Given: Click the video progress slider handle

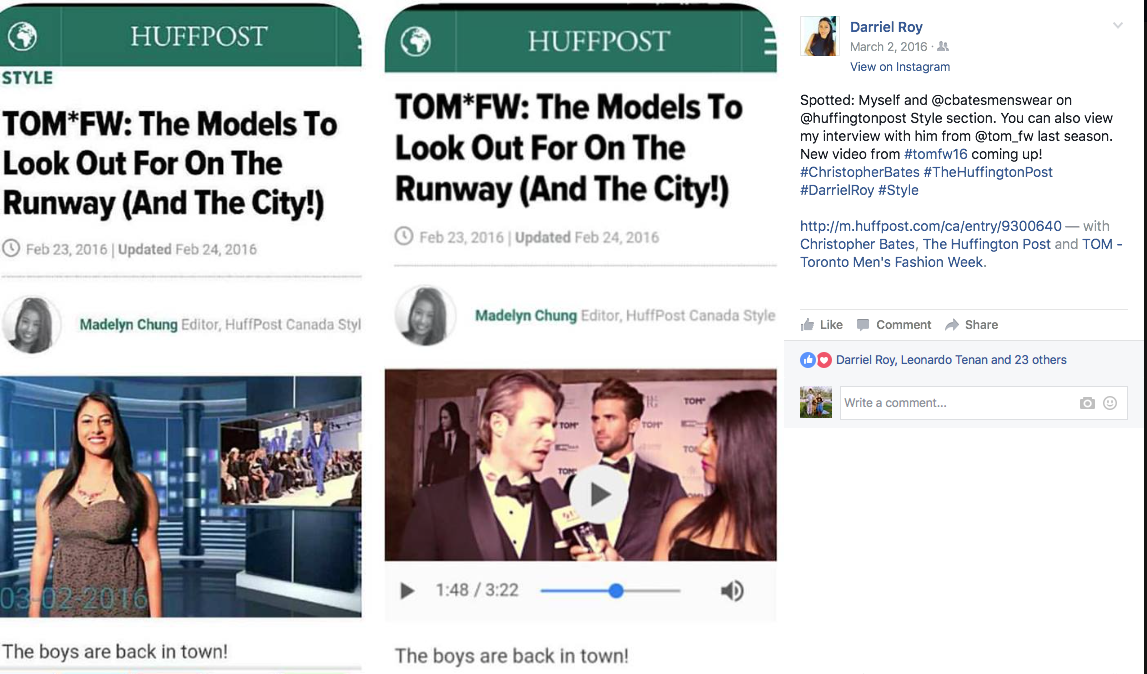Looking at the screenshot, I should click(x=616, y=591).
